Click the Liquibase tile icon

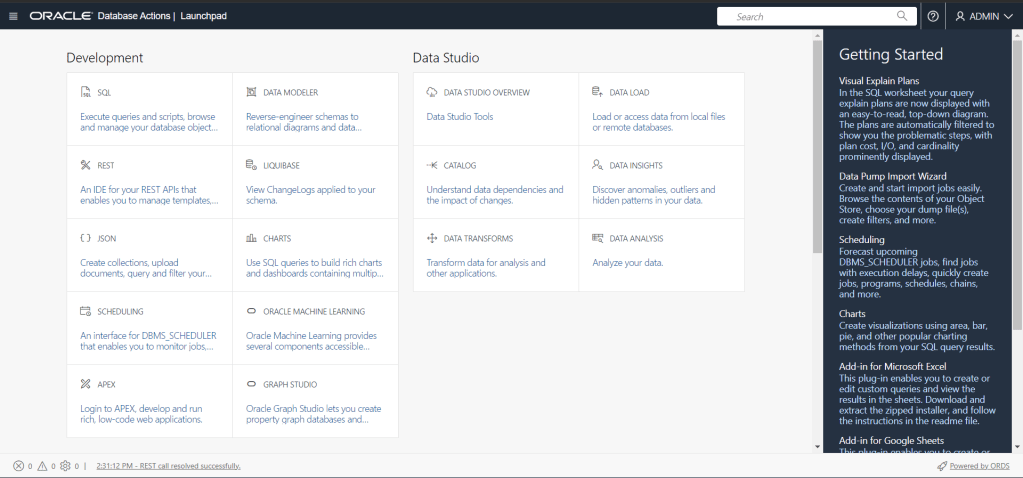pyautogui.click(x=252, y=165)
